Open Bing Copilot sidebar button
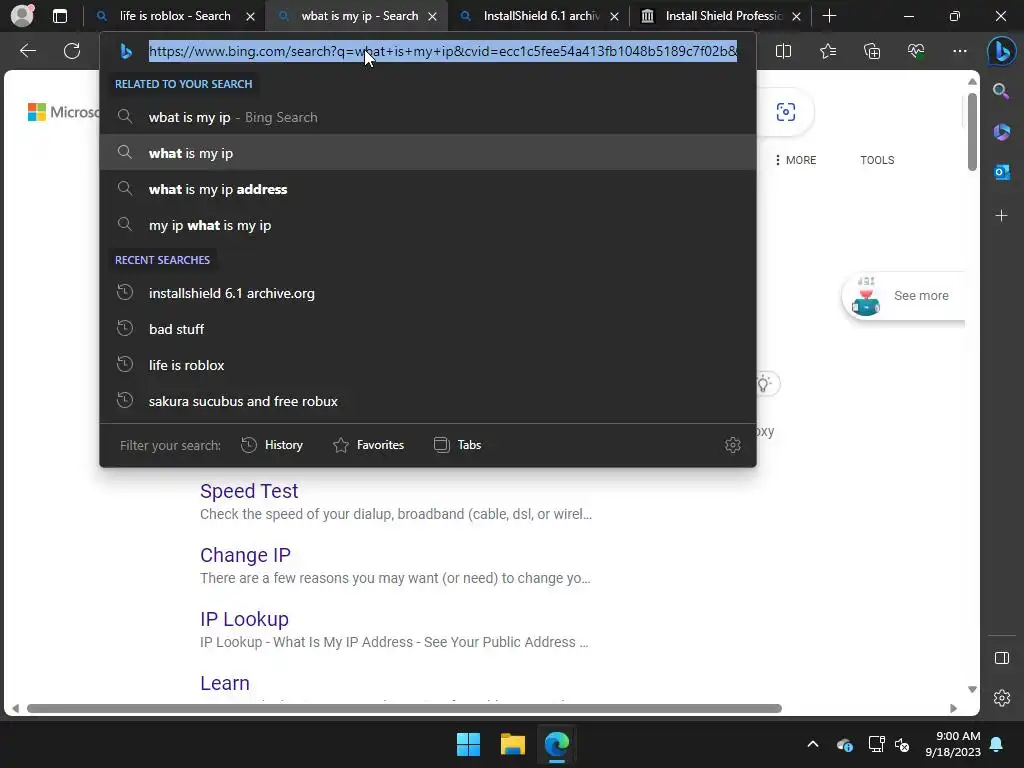 tap(1001, 51)
